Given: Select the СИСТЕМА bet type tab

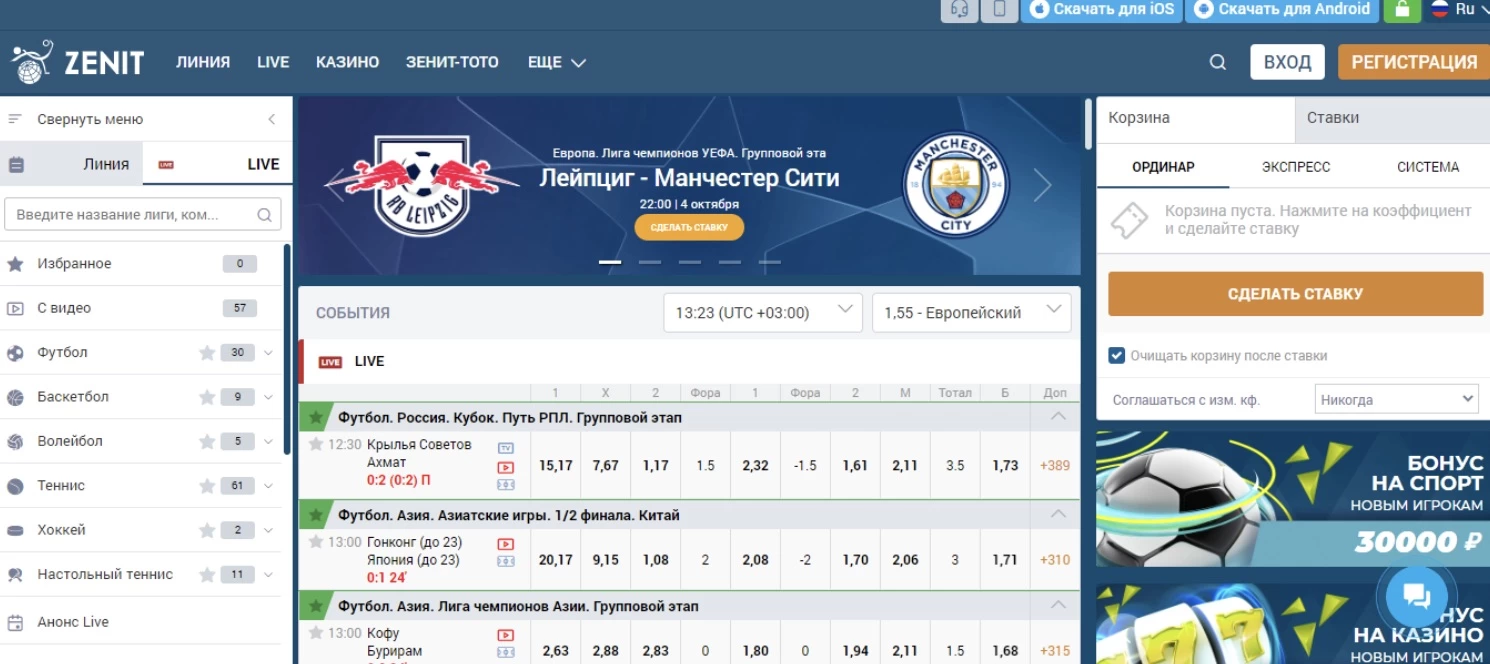Looking at the screenshot, I should (x=1428, y=167).
